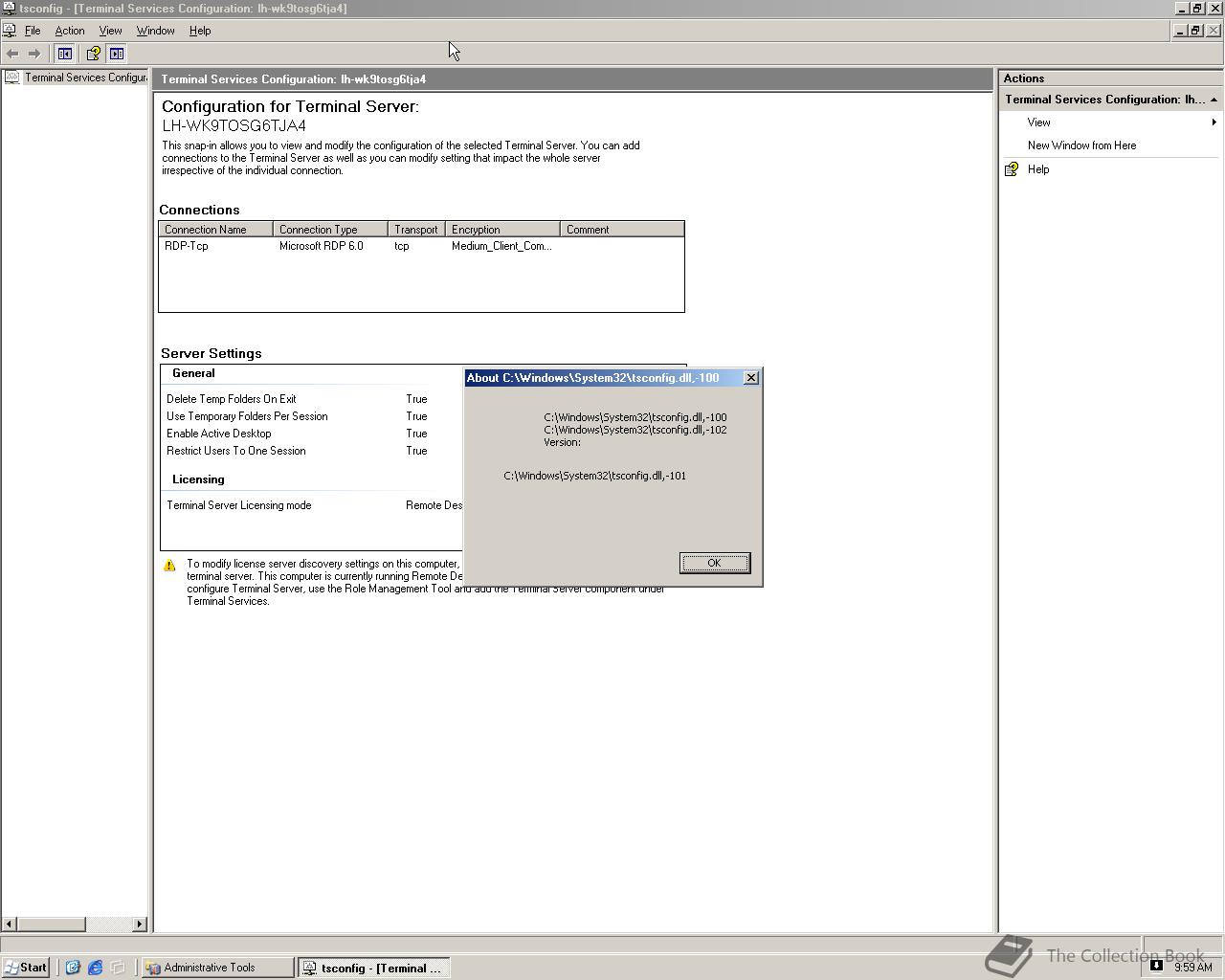Select Use Temporary Folders Per Session setting
The width and height of the screenshot is (1225, 980).
click(247, 416)
